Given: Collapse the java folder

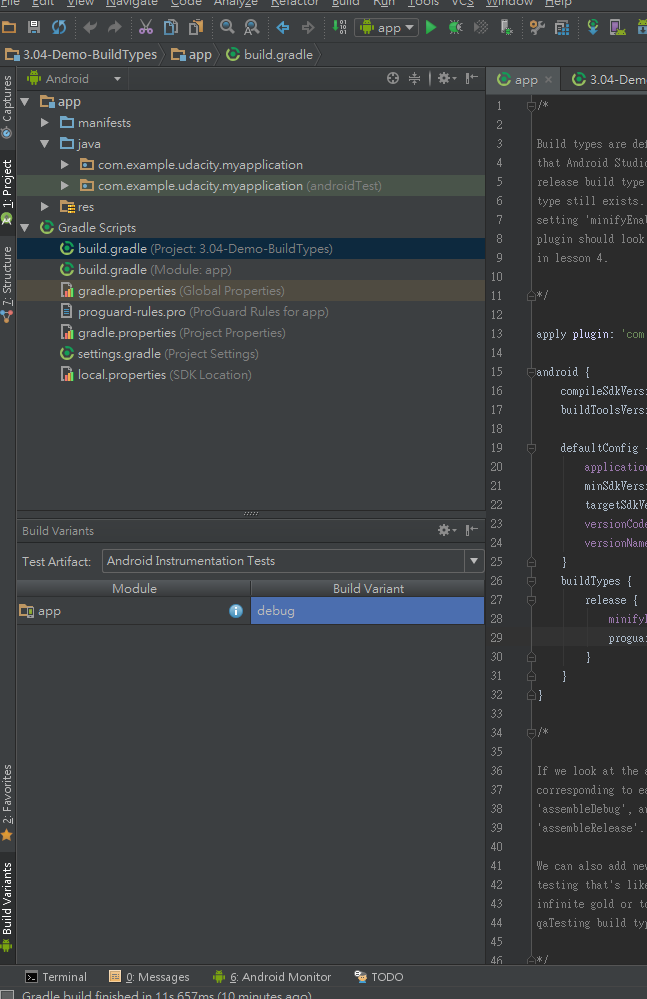Looking at the screenshot, I should tap(45, 143).
